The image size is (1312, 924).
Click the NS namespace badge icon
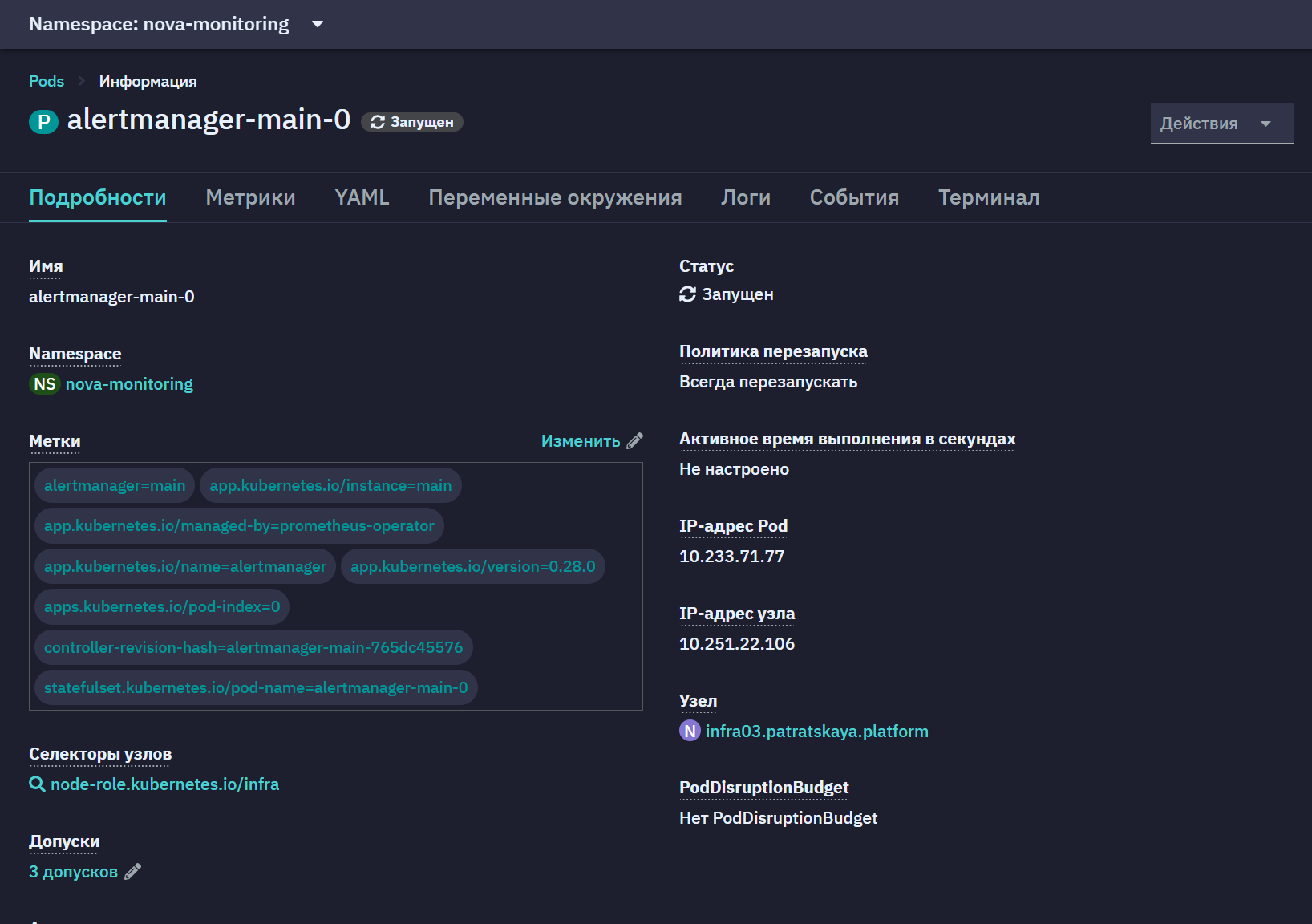(45, 384)
